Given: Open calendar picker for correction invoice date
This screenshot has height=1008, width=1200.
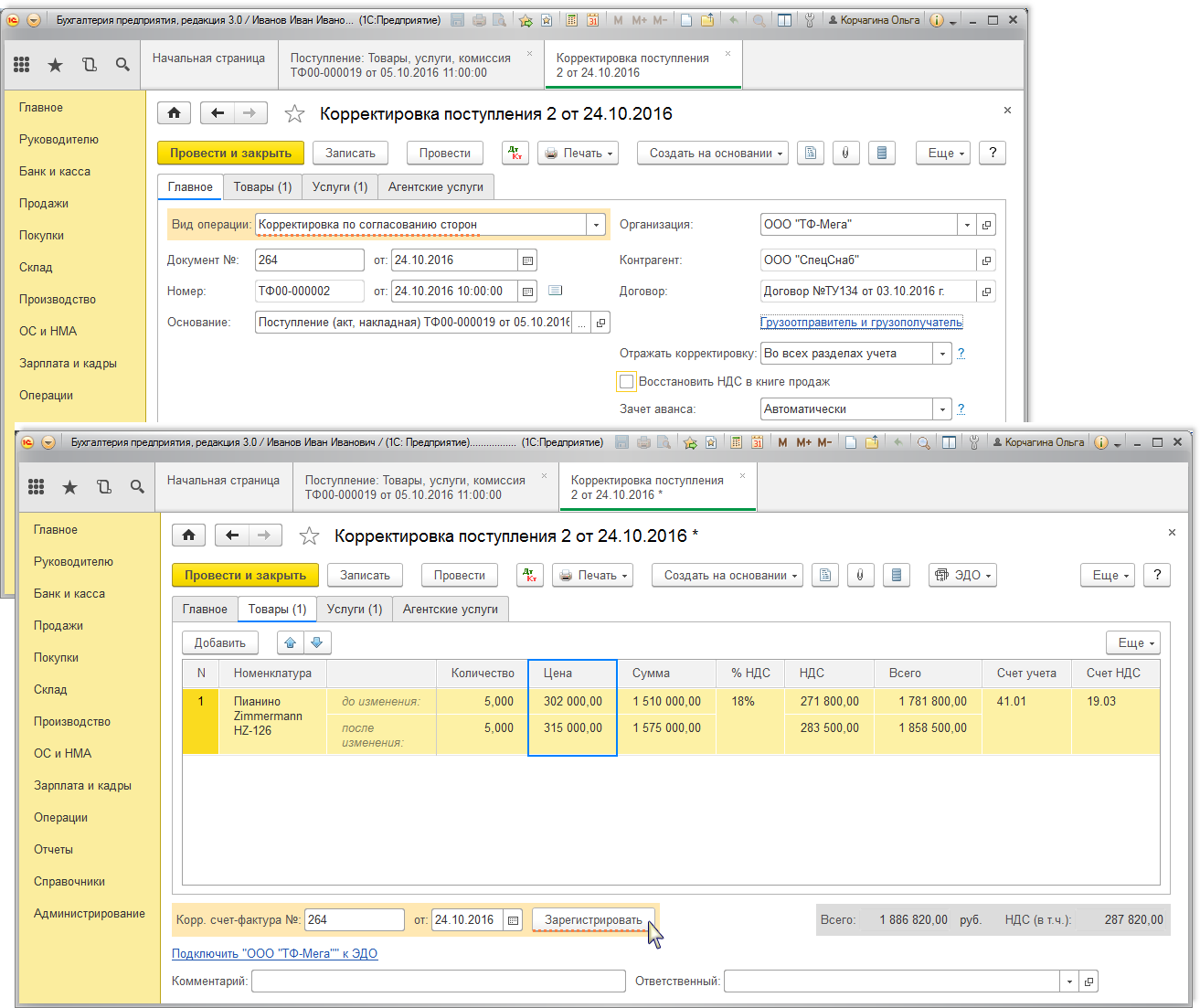Looking at the screenshot, I should (x=514, y=920).
